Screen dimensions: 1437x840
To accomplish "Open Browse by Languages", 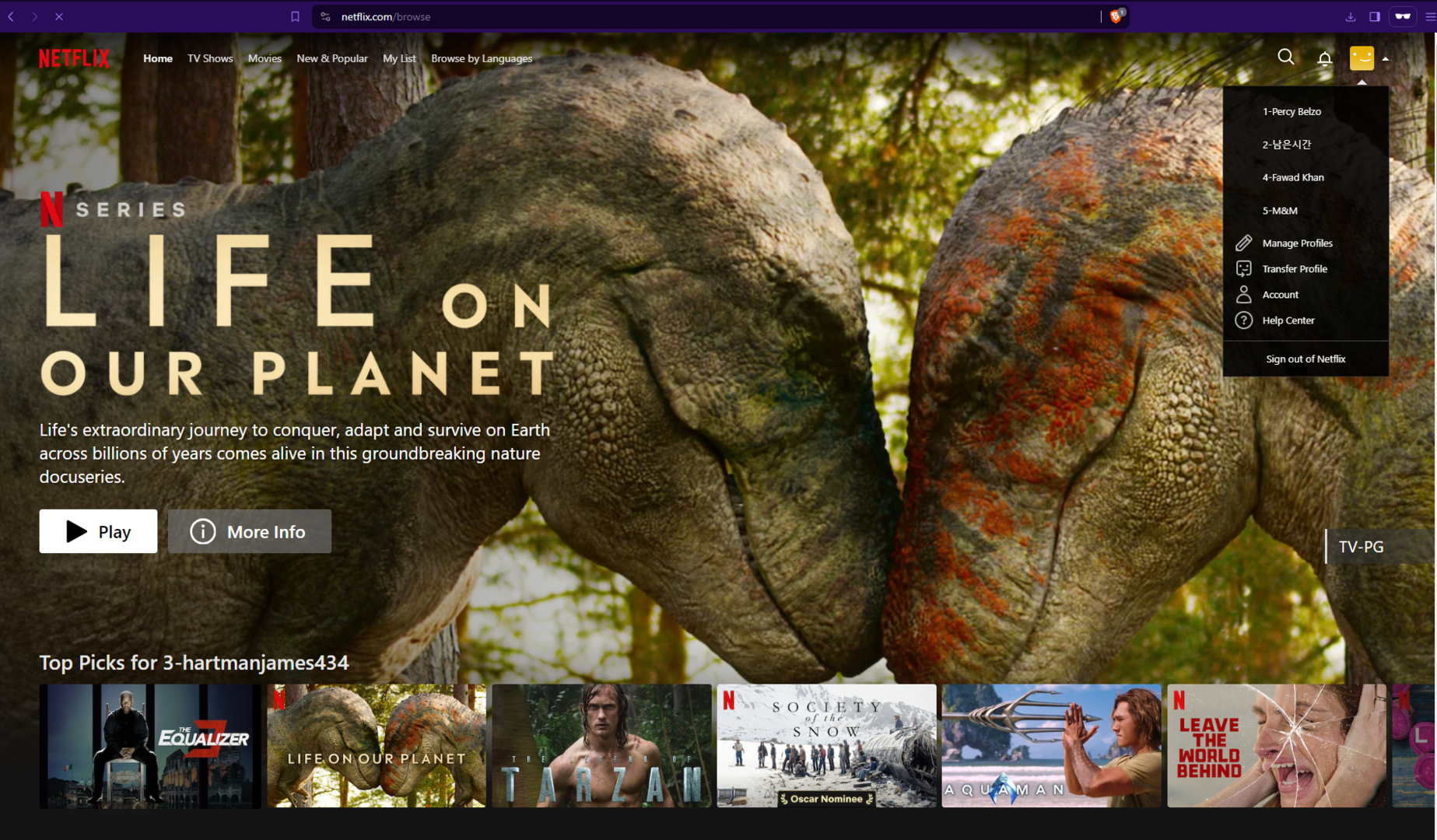I will coord(482,58).
